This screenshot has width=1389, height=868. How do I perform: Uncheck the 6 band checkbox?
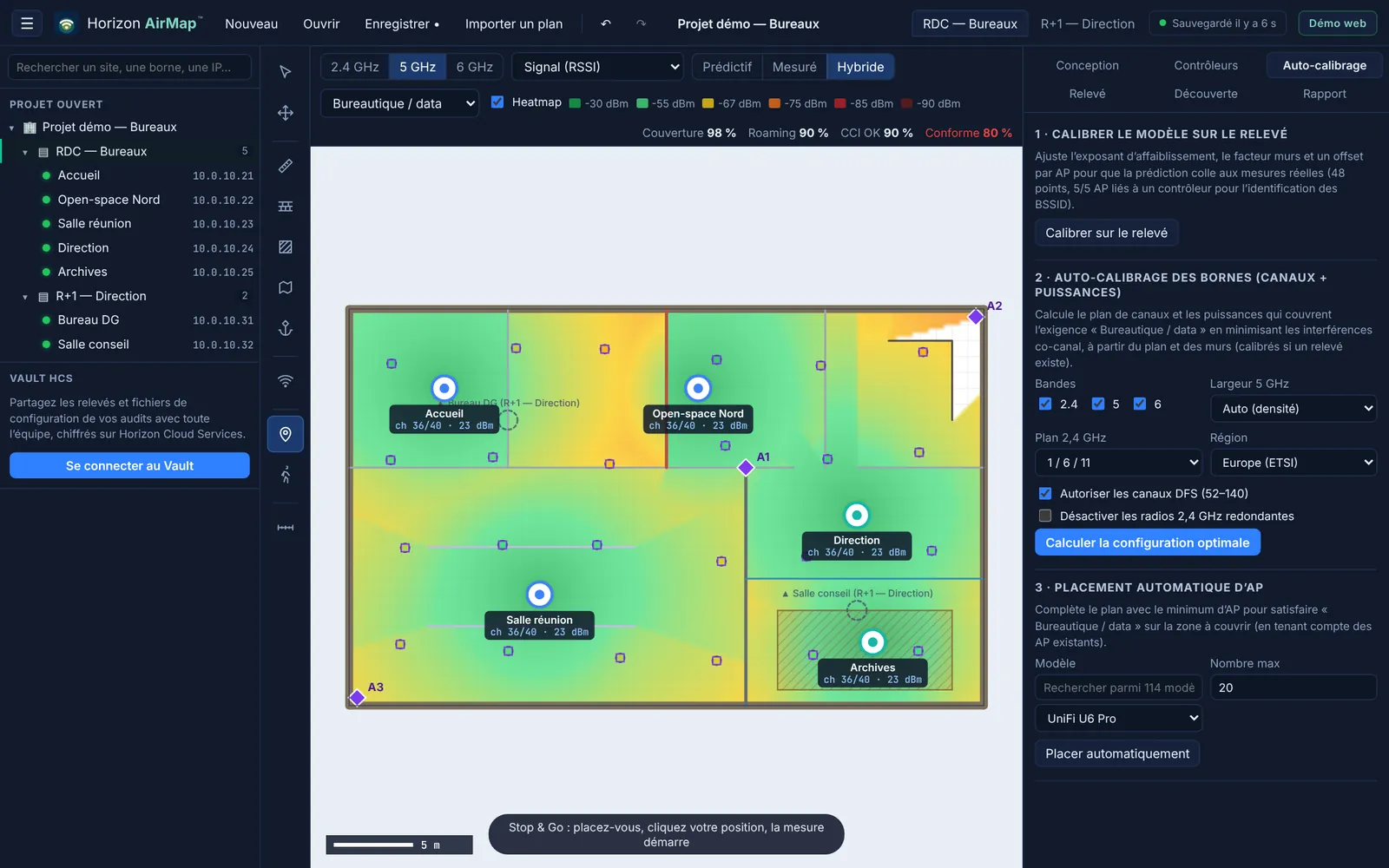coord(1140,404)
